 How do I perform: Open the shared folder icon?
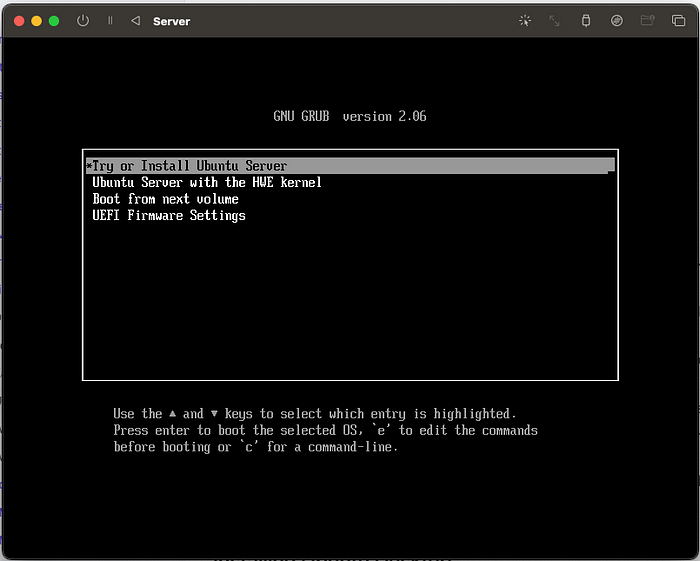click(647, 21)
